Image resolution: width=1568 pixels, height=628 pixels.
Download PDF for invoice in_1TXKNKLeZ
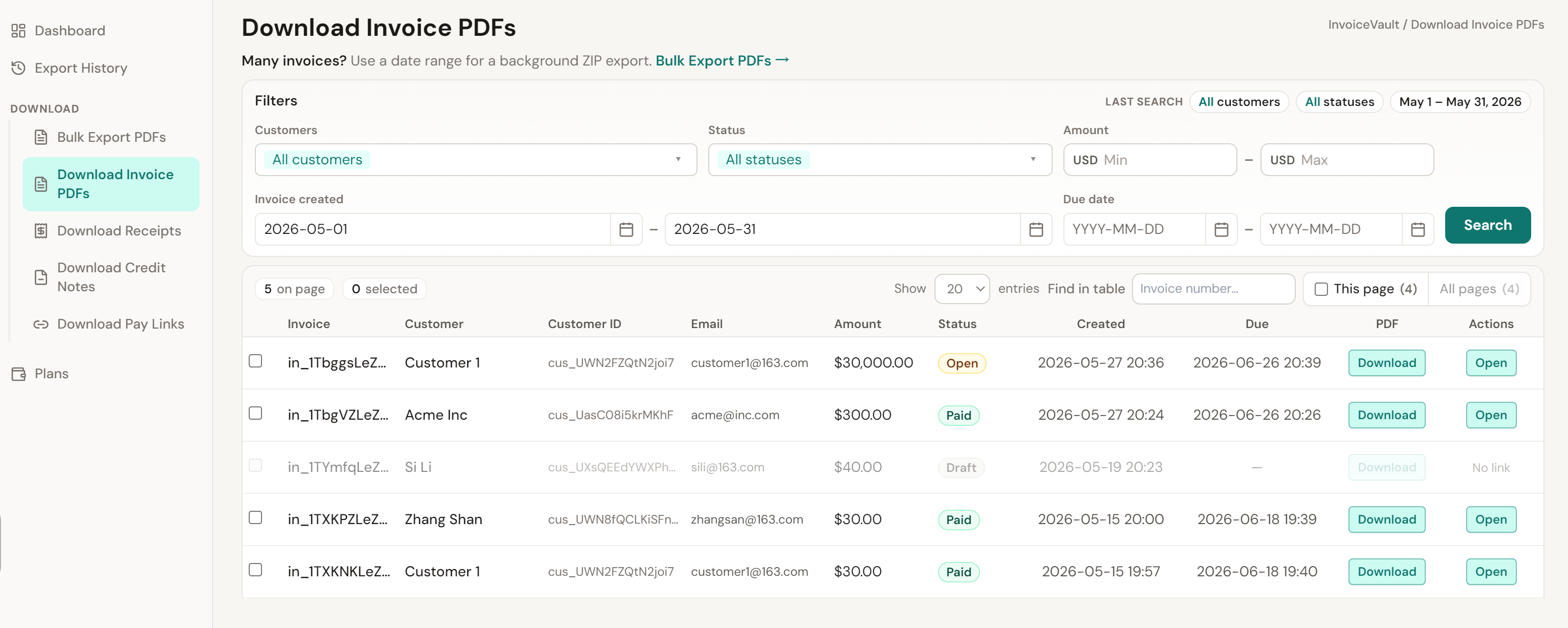[x=1386, y=571]
